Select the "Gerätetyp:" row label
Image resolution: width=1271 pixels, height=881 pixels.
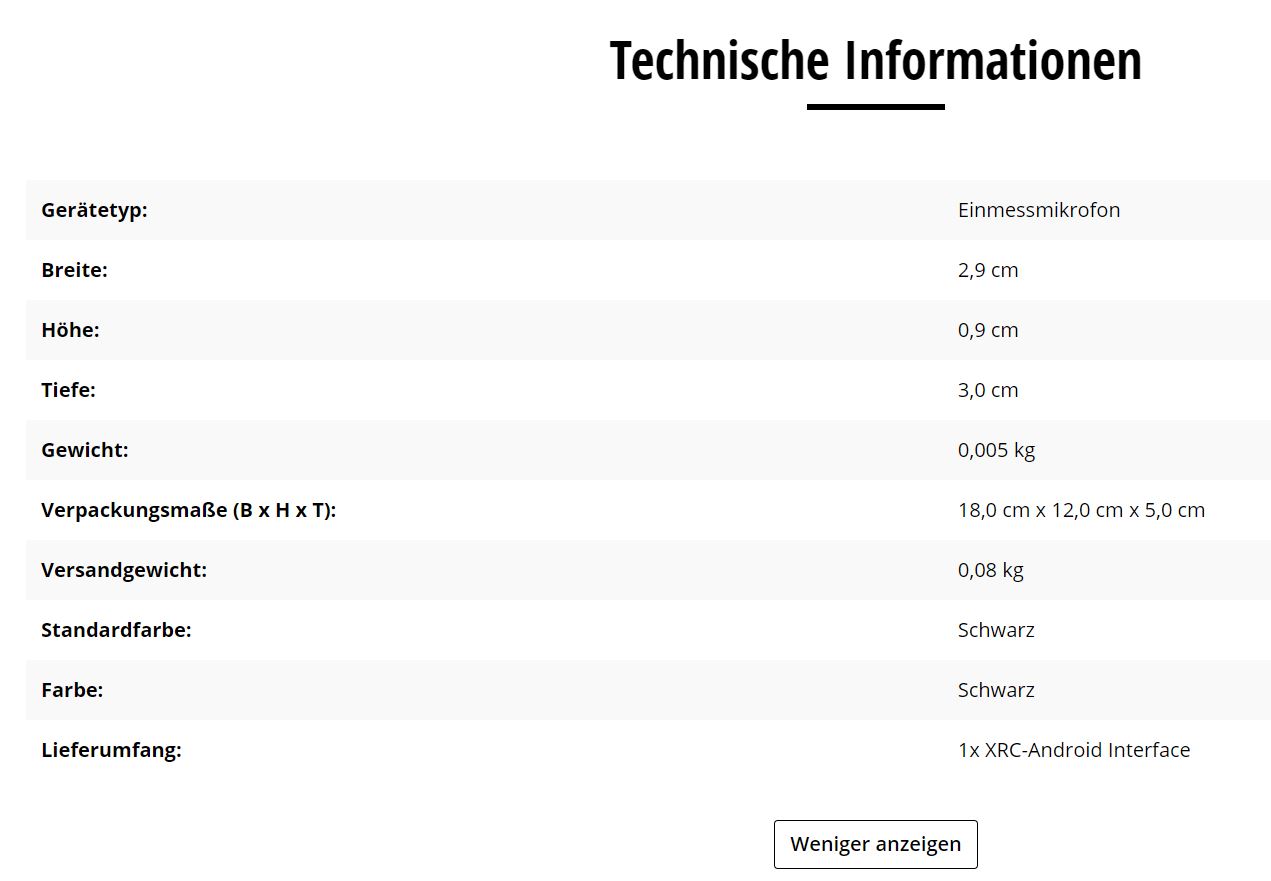(x=94, y=210)
